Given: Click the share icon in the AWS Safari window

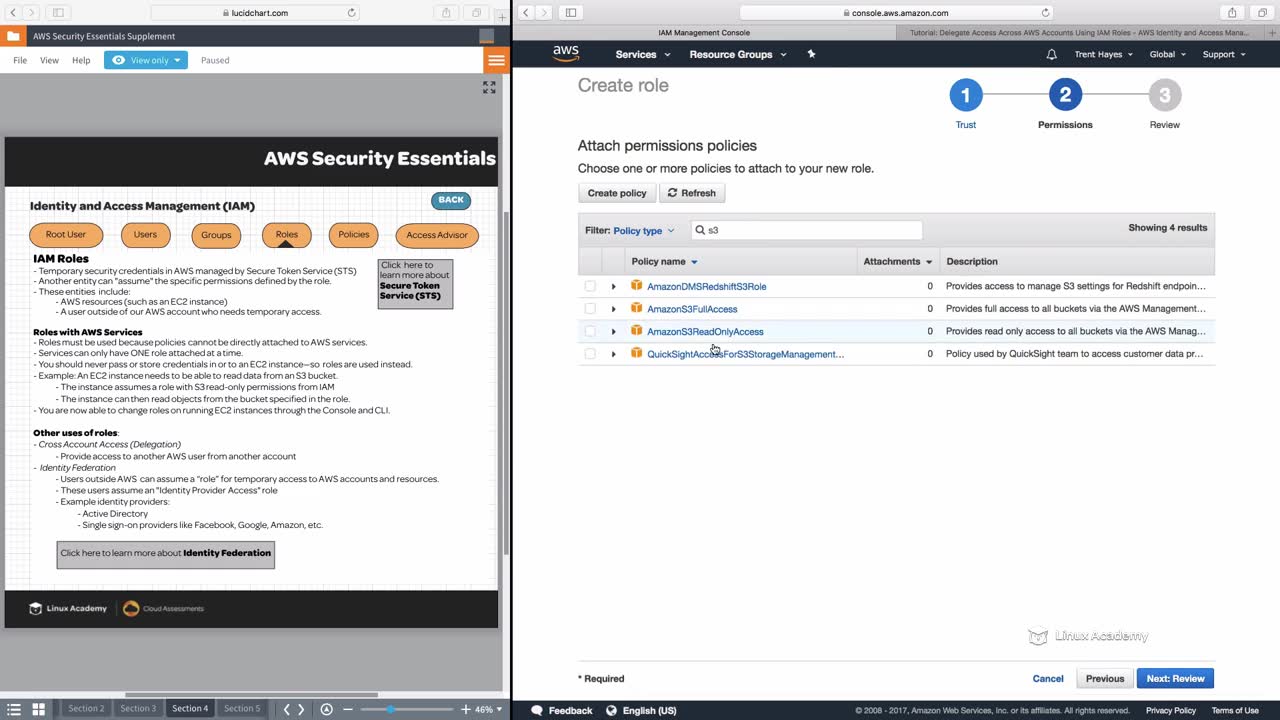Looking at the screenshot, I should [x=1232, y=13].
